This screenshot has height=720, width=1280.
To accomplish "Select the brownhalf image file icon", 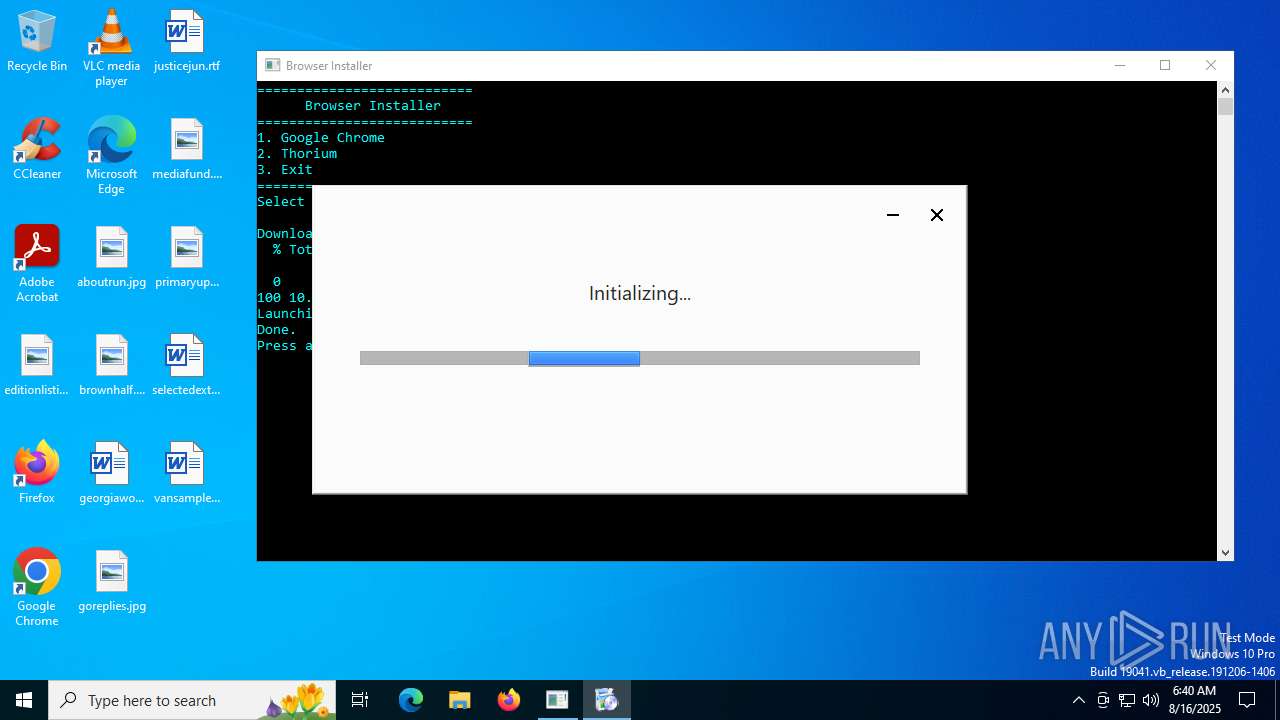I will [111, 366].
